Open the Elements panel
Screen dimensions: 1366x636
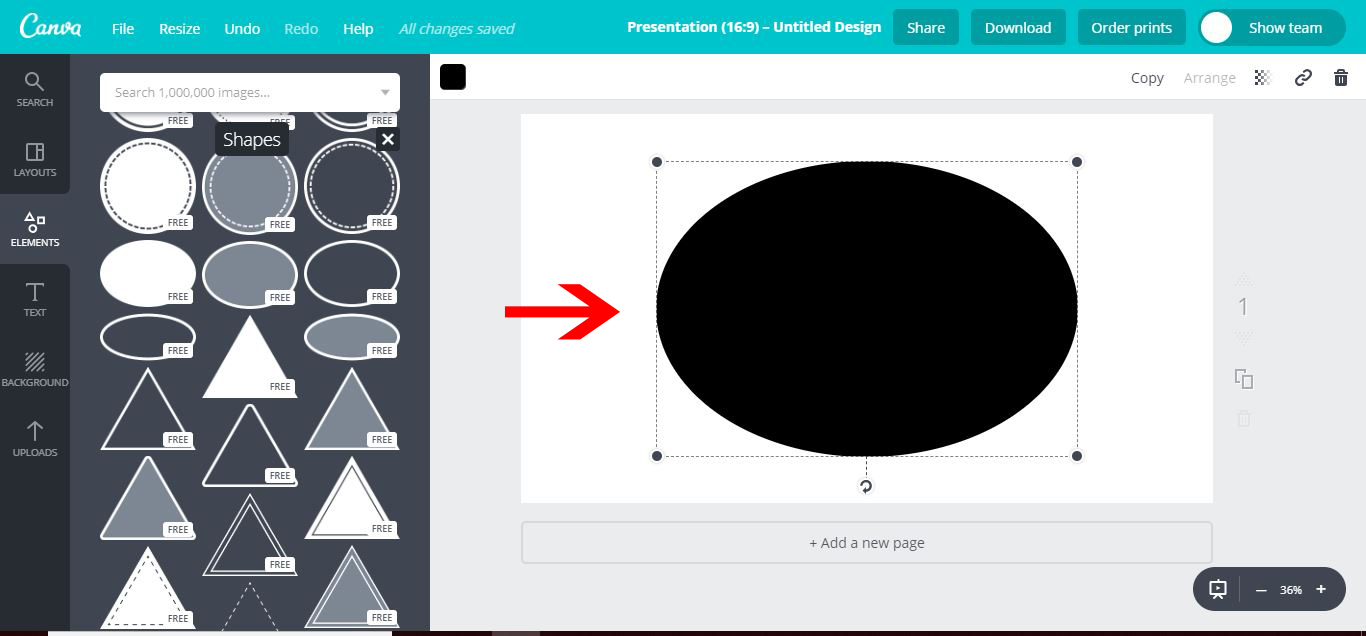(35, 228)
